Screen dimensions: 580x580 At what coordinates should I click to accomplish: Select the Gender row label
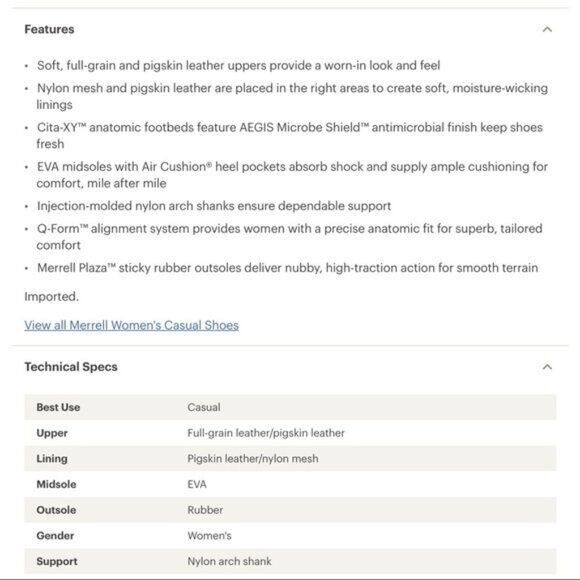tap(55, 536)
